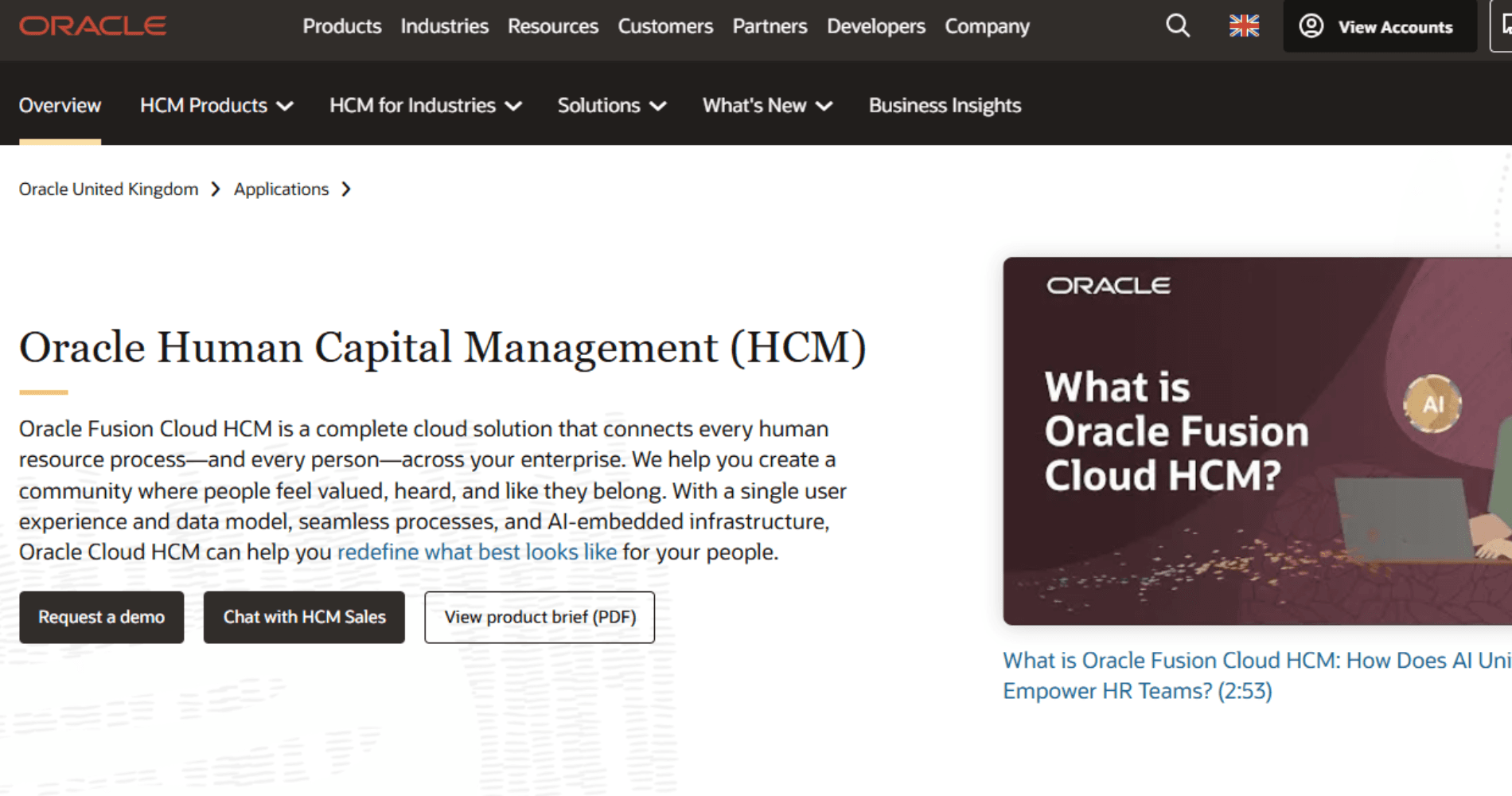
Task: Click the UK flag country selector
Action: click(x=1244, y=26)
